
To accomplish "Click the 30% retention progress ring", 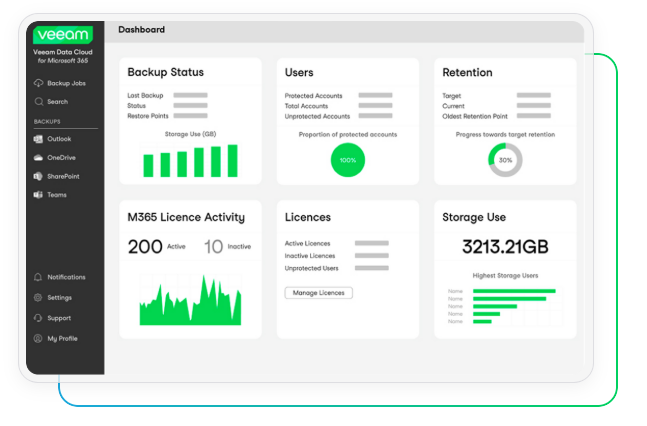I will click(x=505, y=160).
